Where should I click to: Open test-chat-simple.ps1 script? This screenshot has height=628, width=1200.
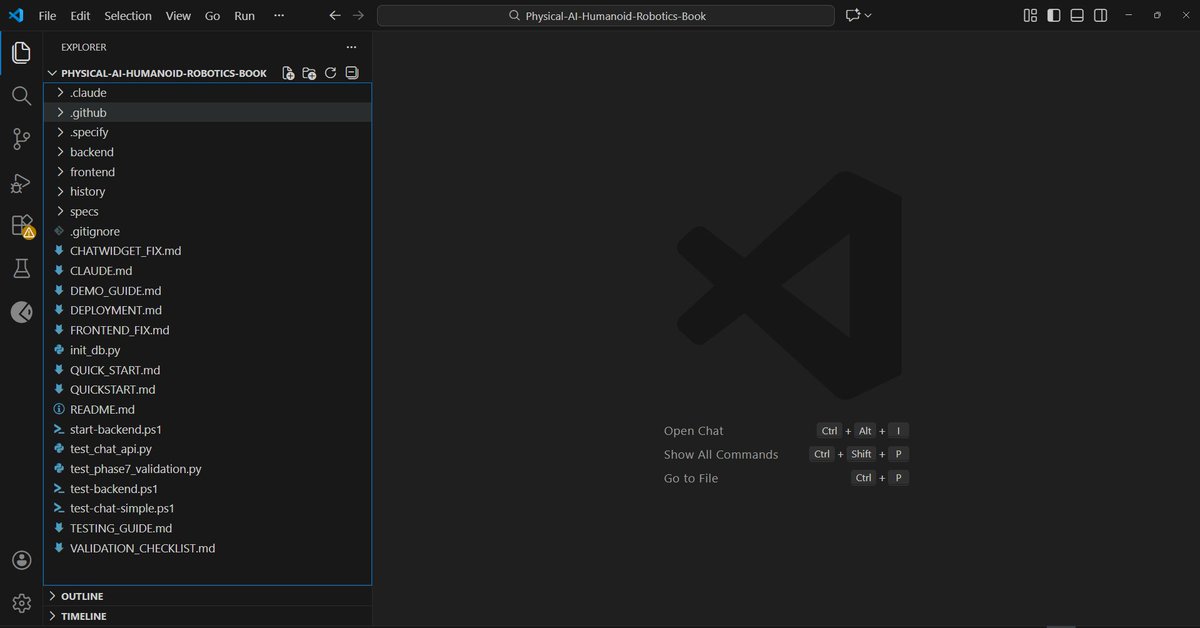207,508
